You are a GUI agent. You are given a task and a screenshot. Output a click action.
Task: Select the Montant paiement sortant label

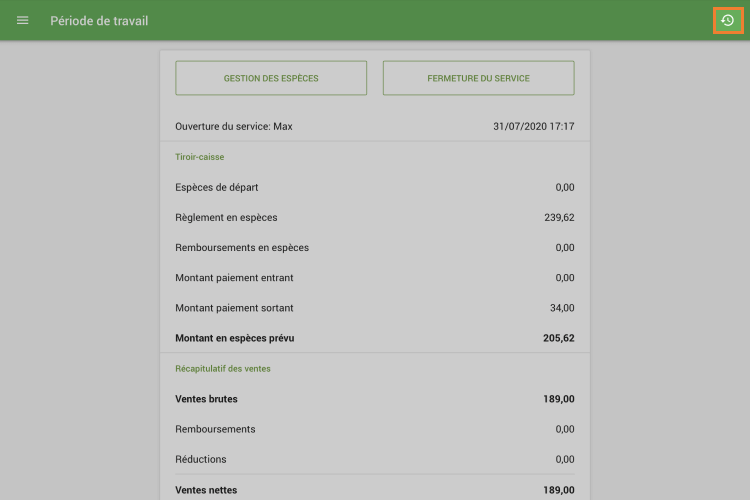(234, 308)
